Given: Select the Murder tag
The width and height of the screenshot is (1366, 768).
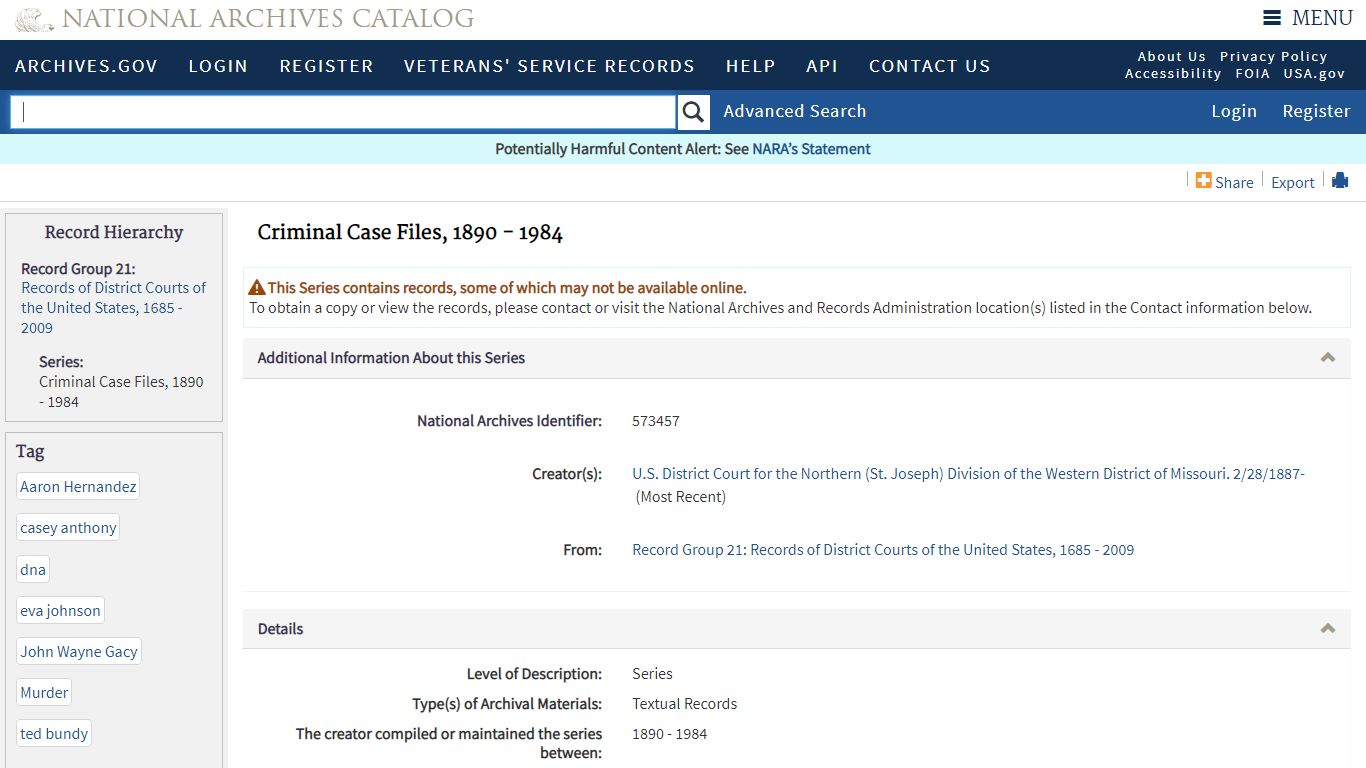Looking at the screenshot, I should (x=44, y=693).
